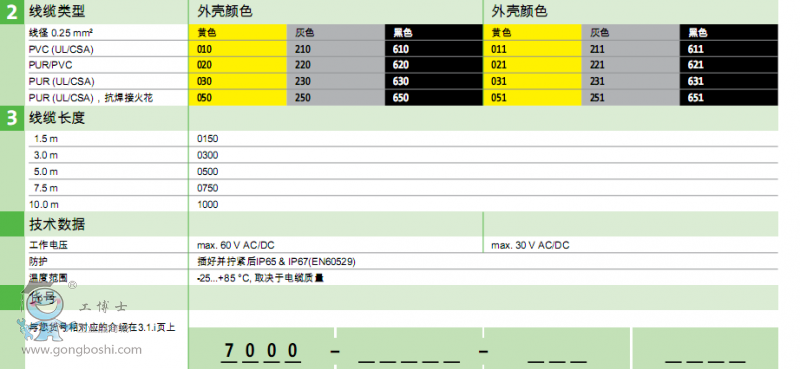This screenshot has height=369, width=800.
Task: Click the 技术数据 section header
Action: pos(57,224)
